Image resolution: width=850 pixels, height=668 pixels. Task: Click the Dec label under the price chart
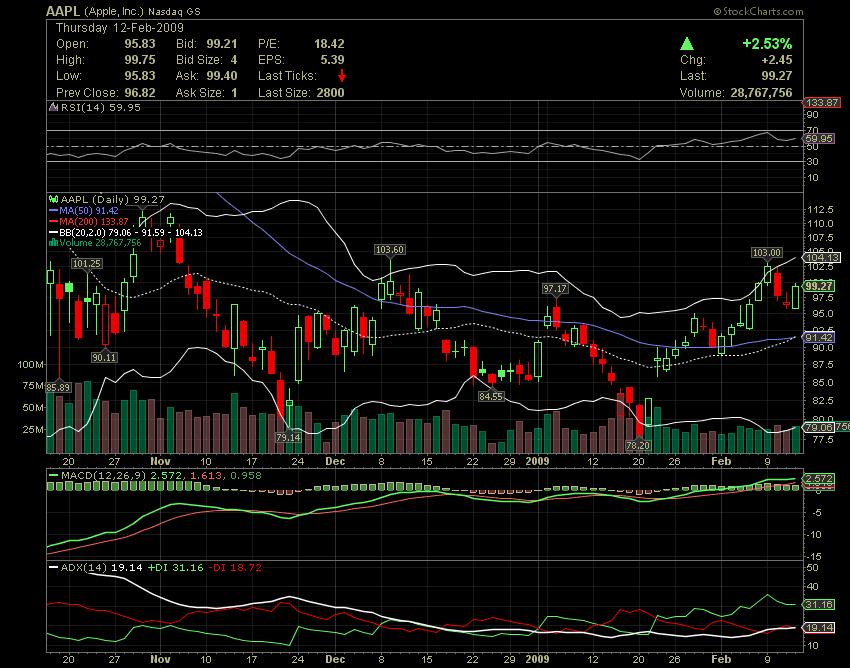pos(335,461)
